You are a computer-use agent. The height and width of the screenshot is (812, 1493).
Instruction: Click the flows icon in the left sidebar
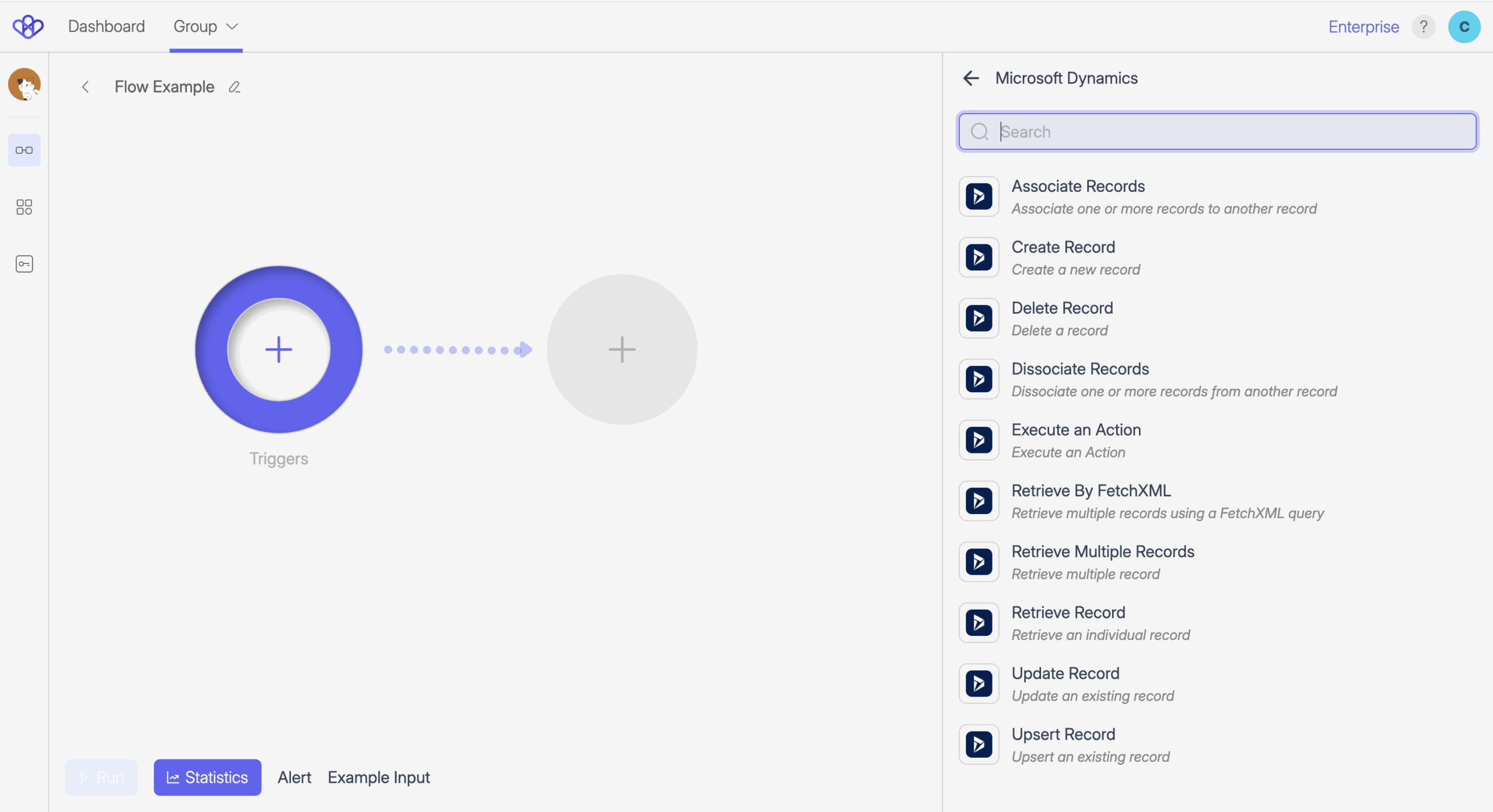click(x=24, y=150)
